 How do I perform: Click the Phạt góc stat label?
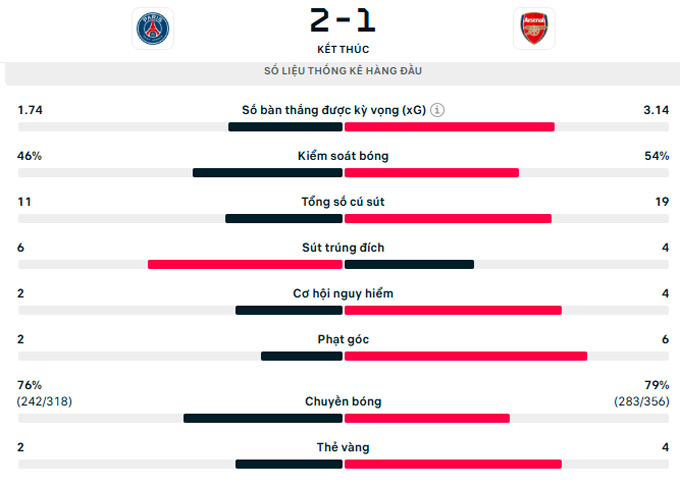coord(342,340)
